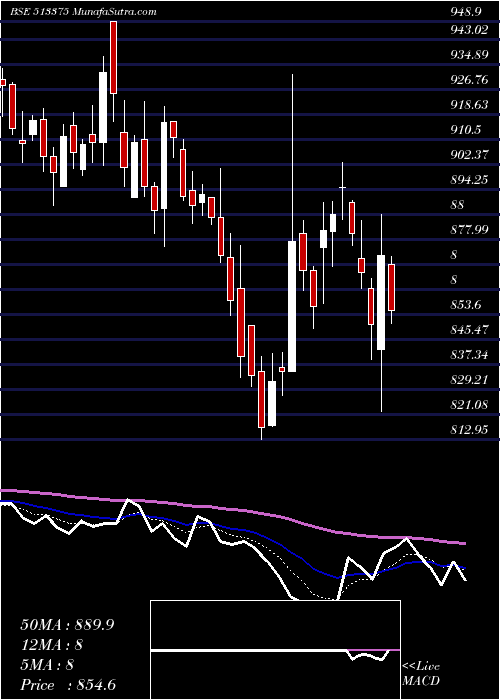
Task: Click the 853.6 price axis label
Action: (466, 305)
